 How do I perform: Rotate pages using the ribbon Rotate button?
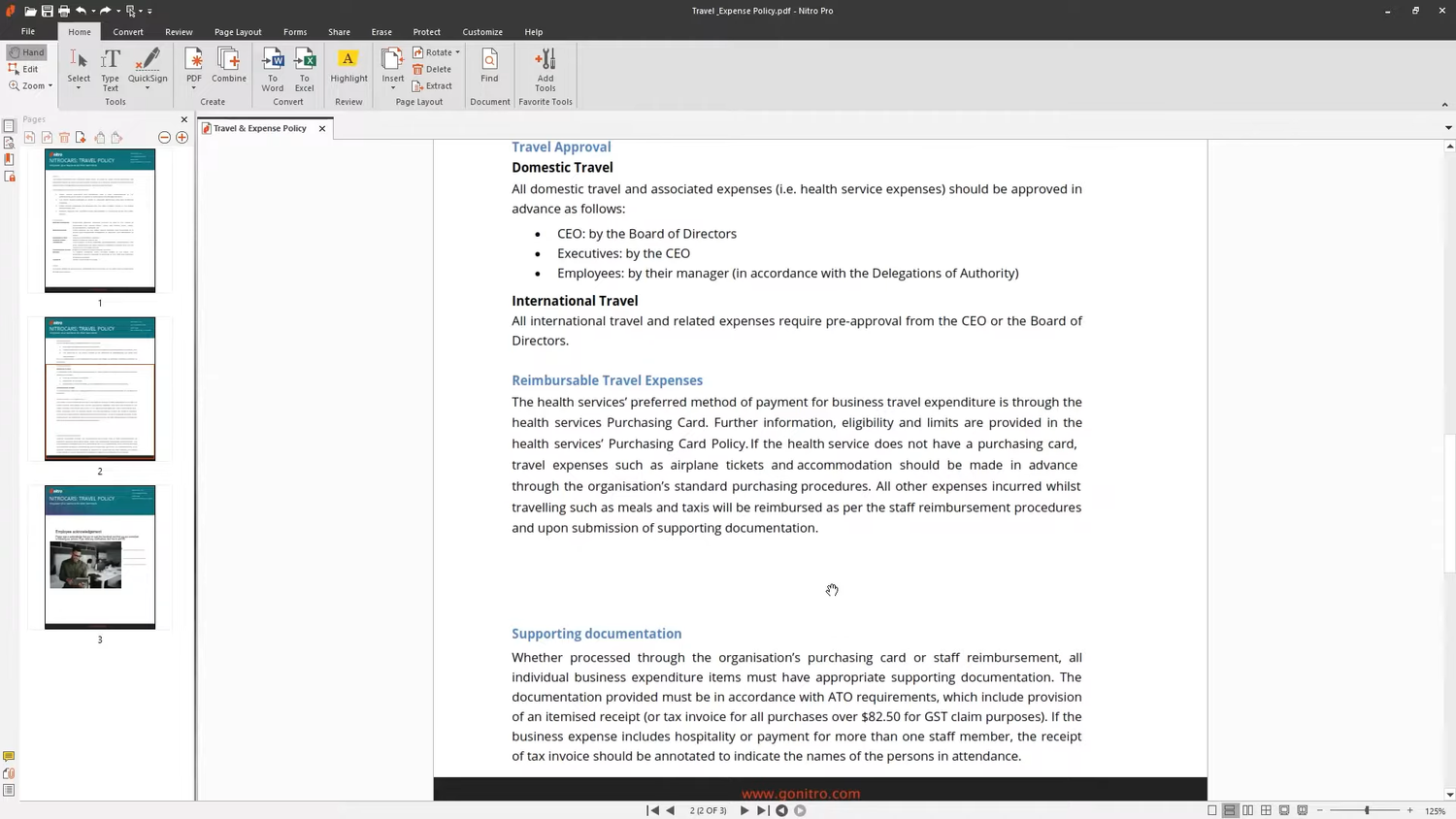click(x=433, y=52)
